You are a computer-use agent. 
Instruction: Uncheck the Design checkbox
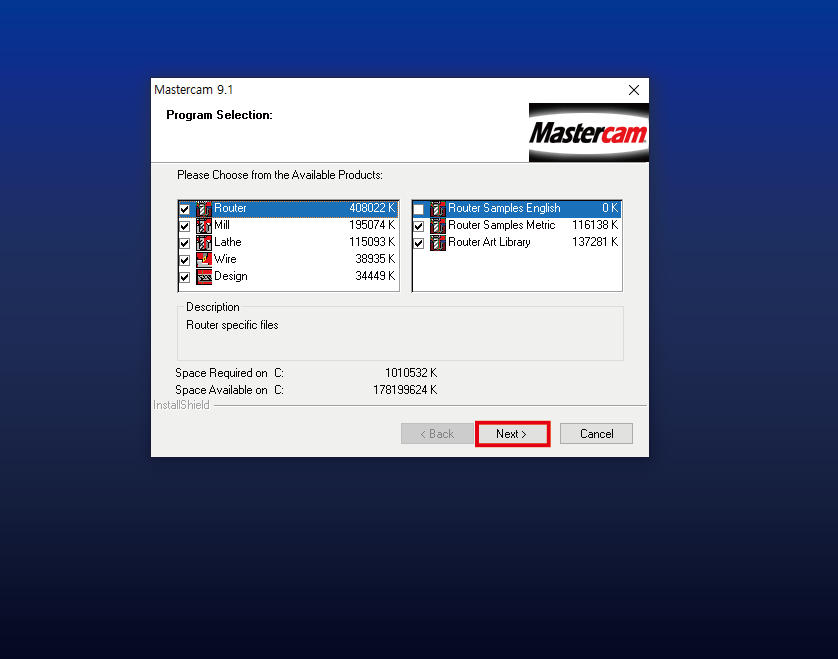point(184,277)
